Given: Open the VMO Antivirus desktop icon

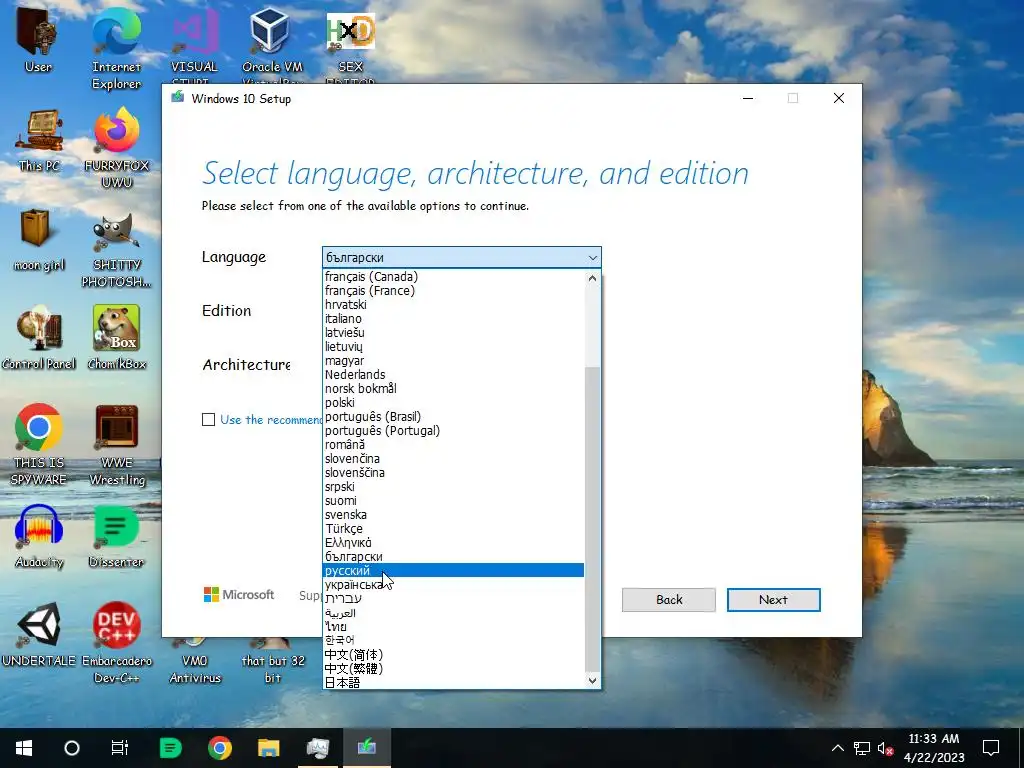Looking at the screenshot, I should [195, 661].
